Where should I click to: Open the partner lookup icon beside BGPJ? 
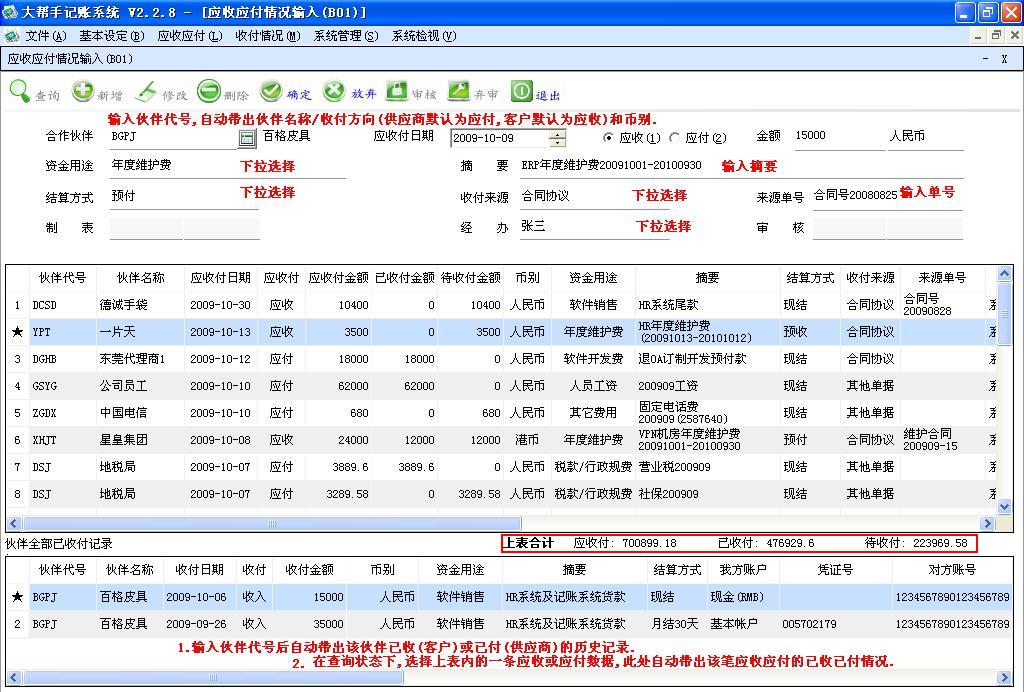pyautogui.click(x=247, y=138)
